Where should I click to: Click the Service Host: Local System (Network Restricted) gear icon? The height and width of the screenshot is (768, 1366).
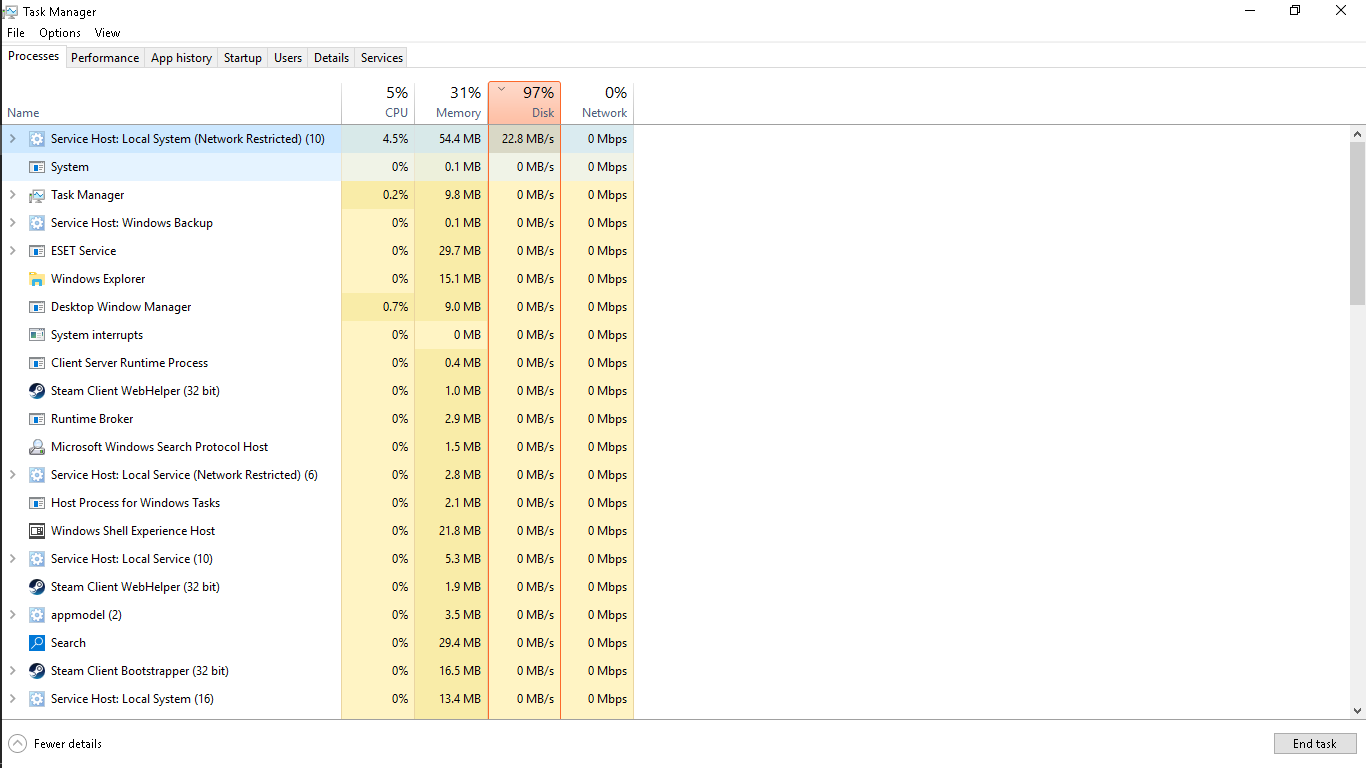tap(37, 139)
